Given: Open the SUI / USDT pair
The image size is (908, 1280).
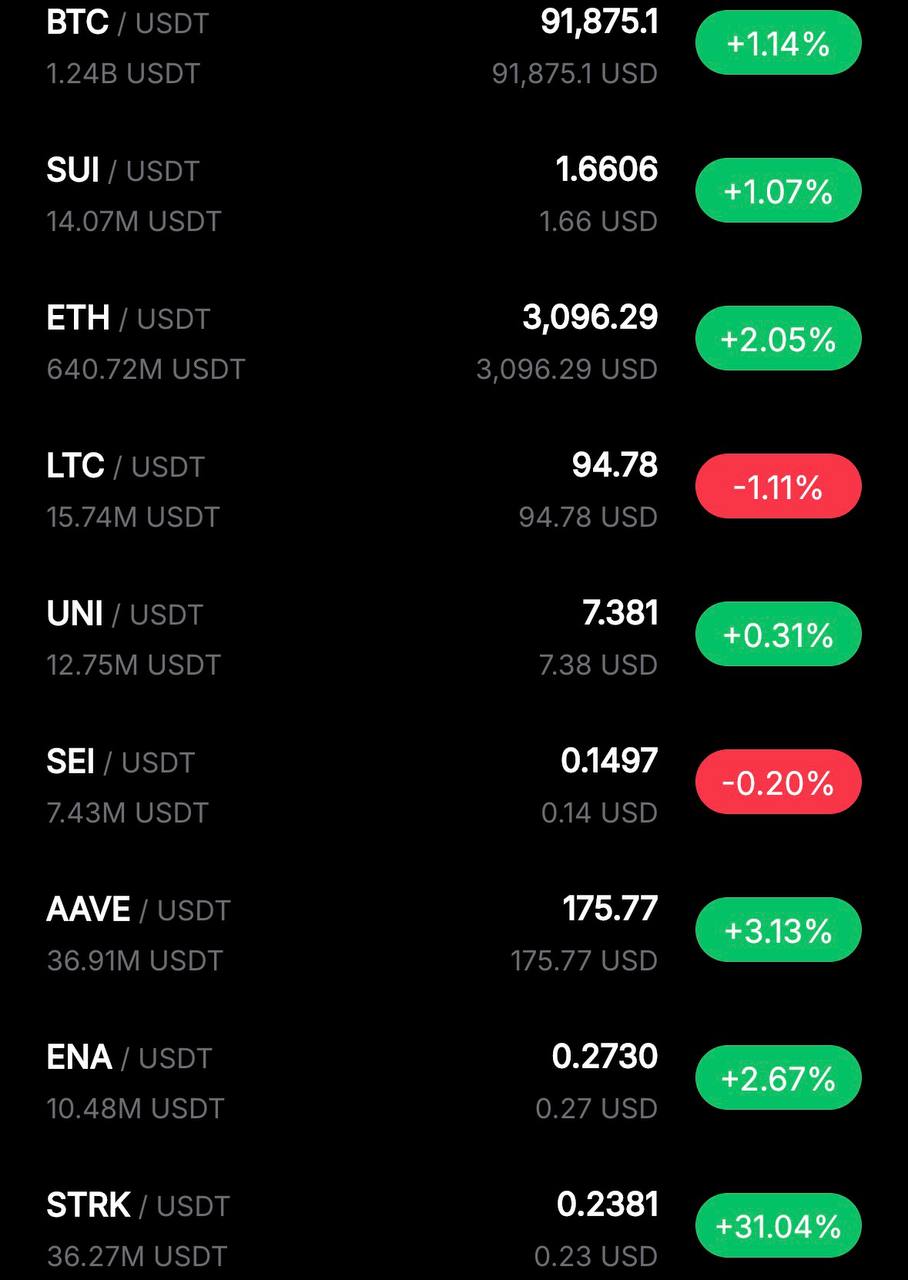Looking at the screenshot, I should (x=122, y=171).
